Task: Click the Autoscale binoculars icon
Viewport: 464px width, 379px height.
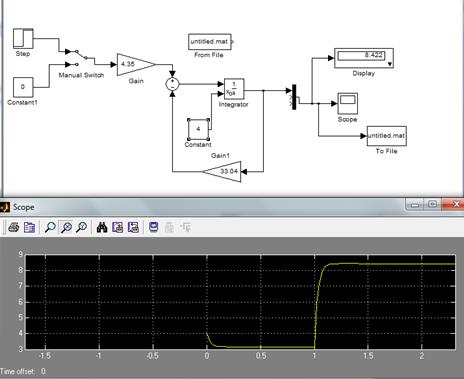Action: click(102, 228)
